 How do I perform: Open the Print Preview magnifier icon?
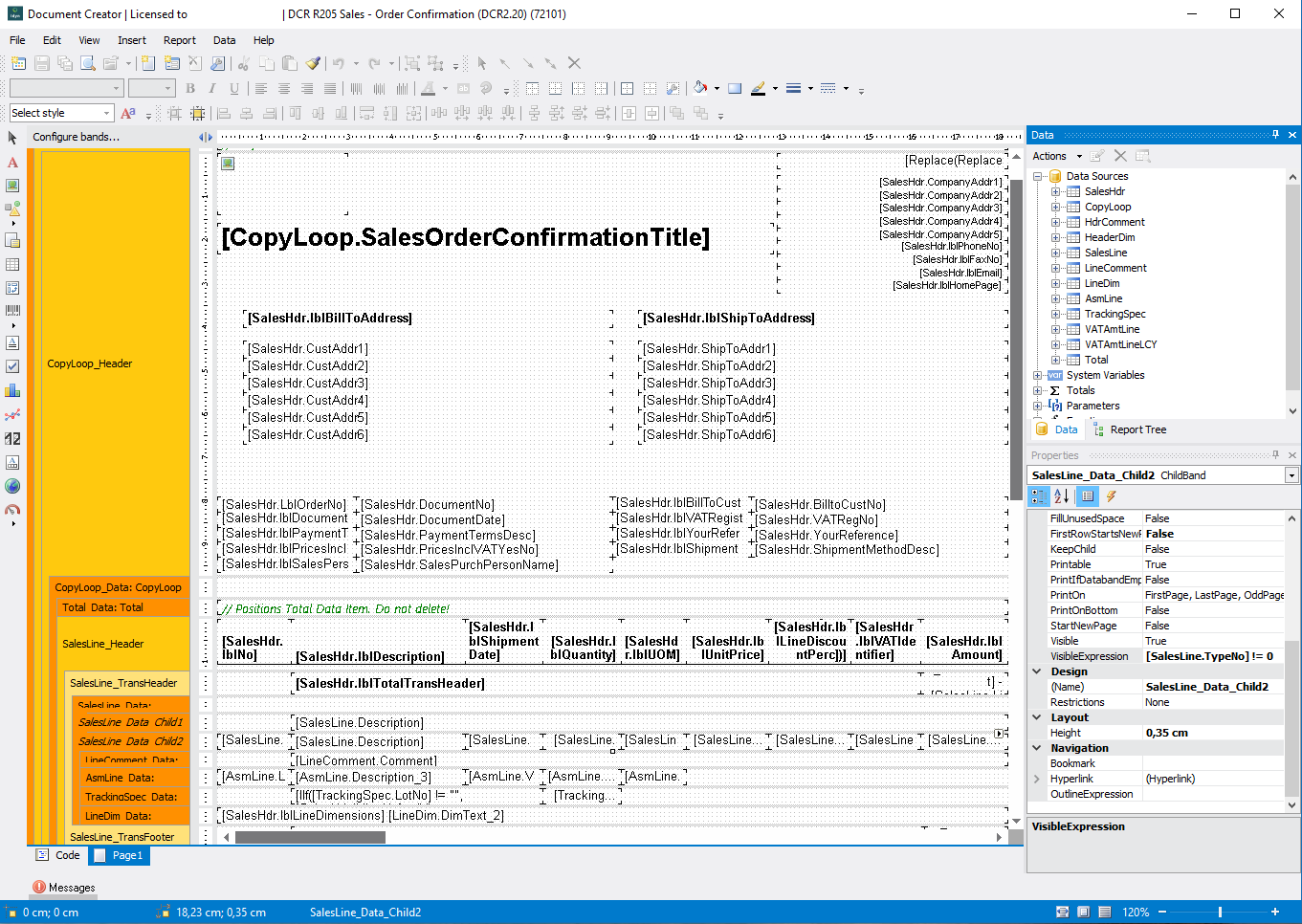tap(88, 63)
